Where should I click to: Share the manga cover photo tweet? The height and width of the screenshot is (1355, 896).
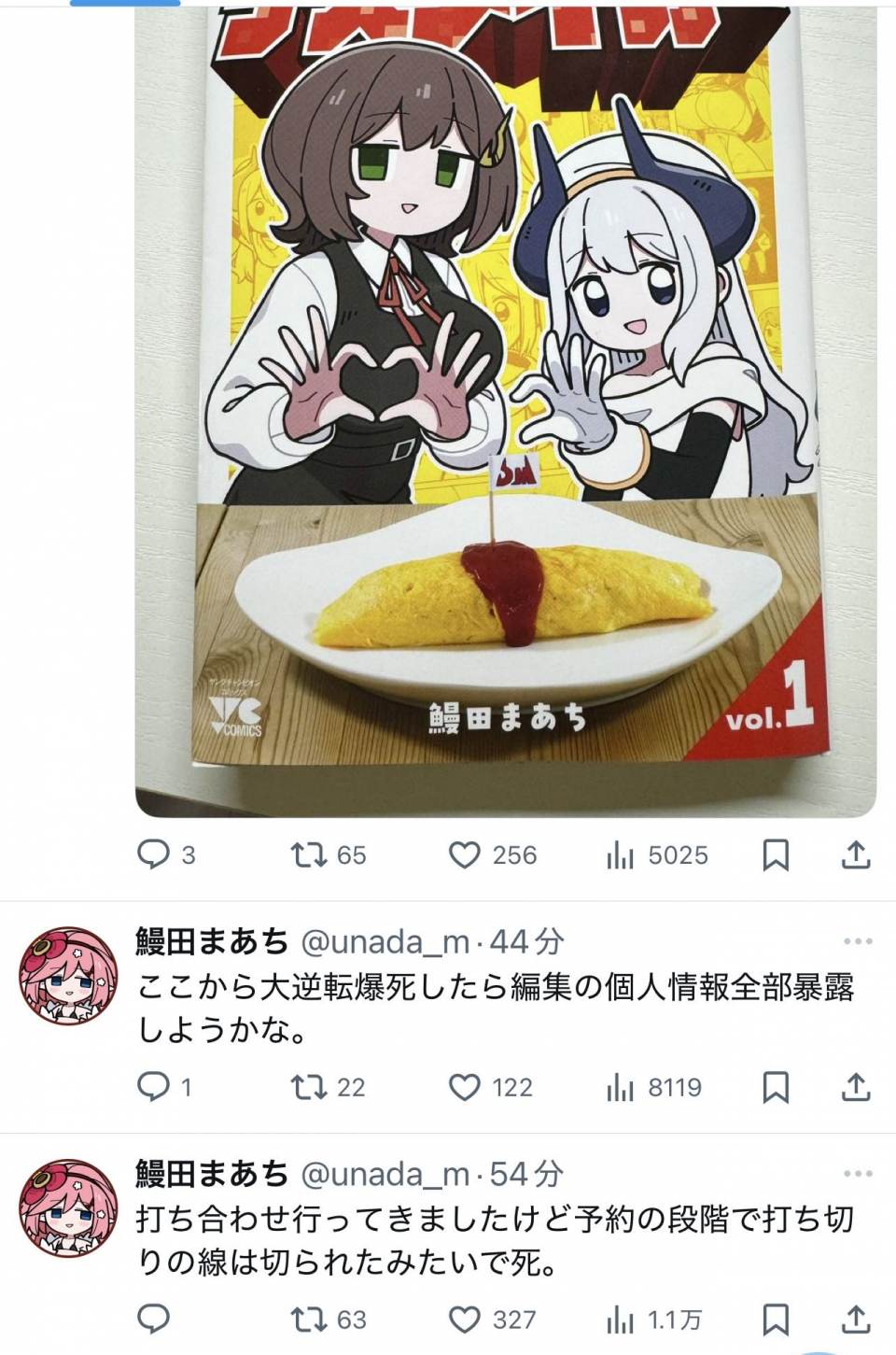tap(856, 854)
